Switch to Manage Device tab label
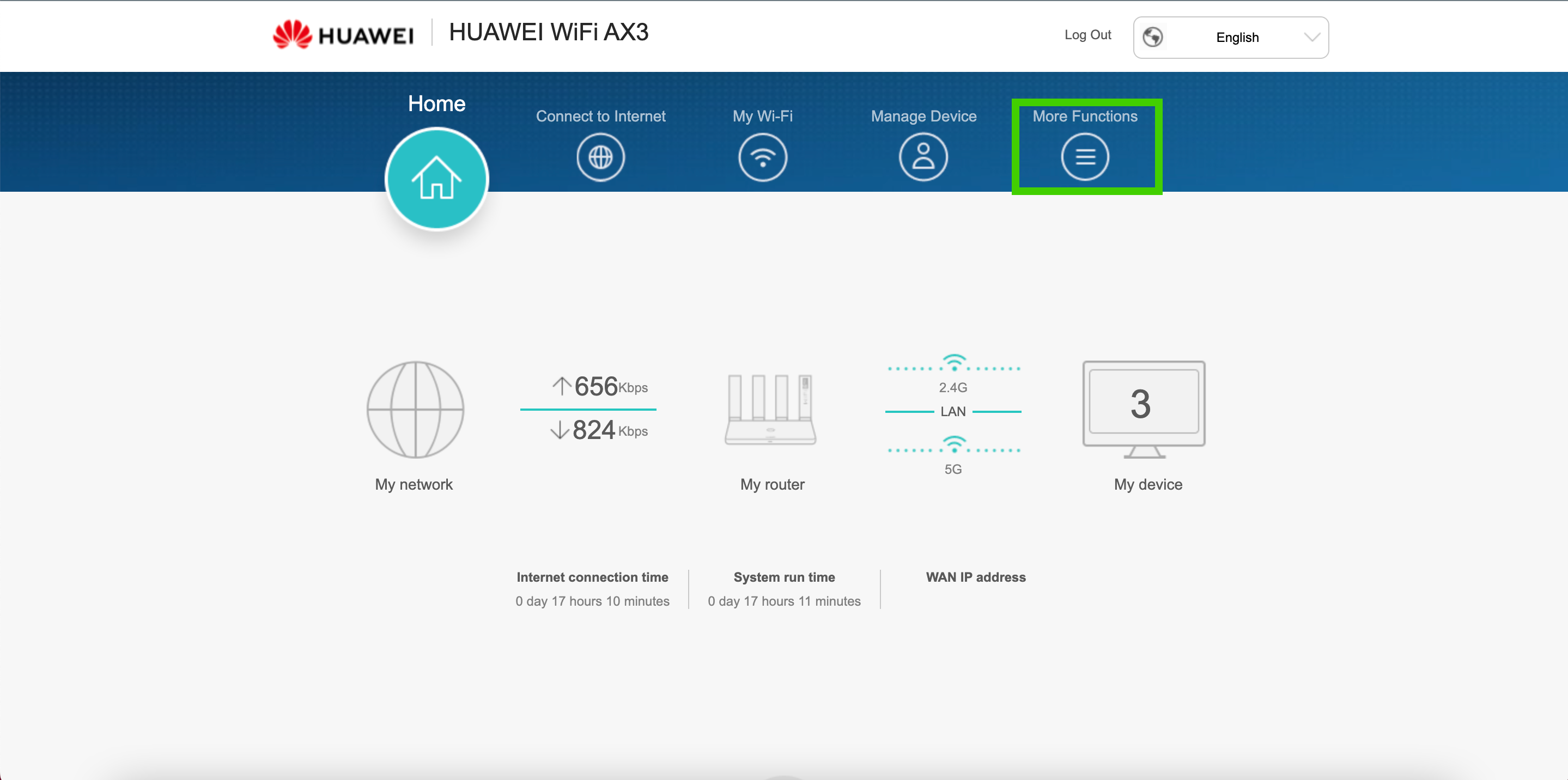Image resolution: width=1568 pixels, height=780 pixels. [923, 116]
